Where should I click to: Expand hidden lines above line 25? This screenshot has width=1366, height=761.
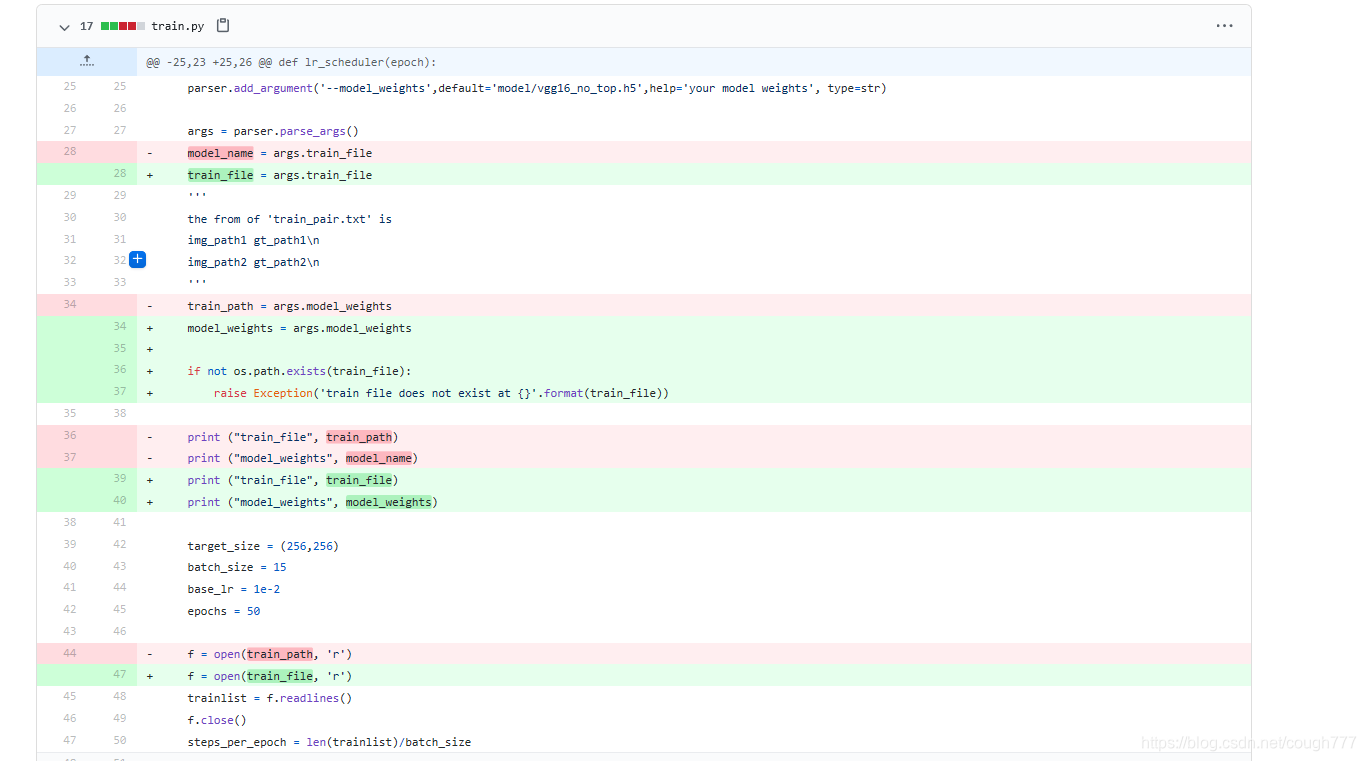coord(87,61)
